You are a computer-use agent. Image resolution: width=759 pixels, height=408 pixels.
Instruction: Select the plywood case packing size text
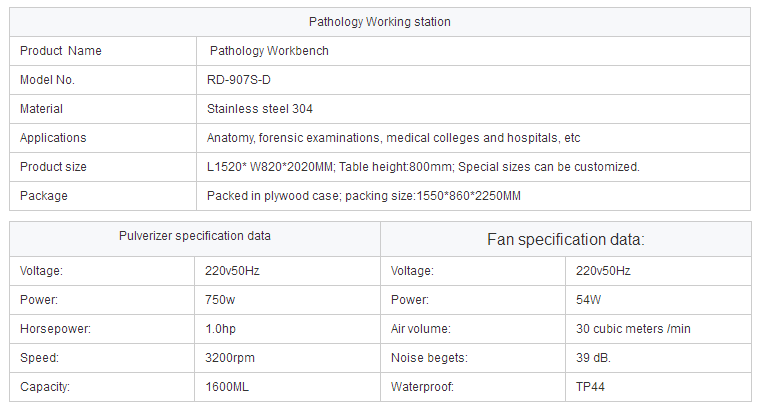coord(364,196)
